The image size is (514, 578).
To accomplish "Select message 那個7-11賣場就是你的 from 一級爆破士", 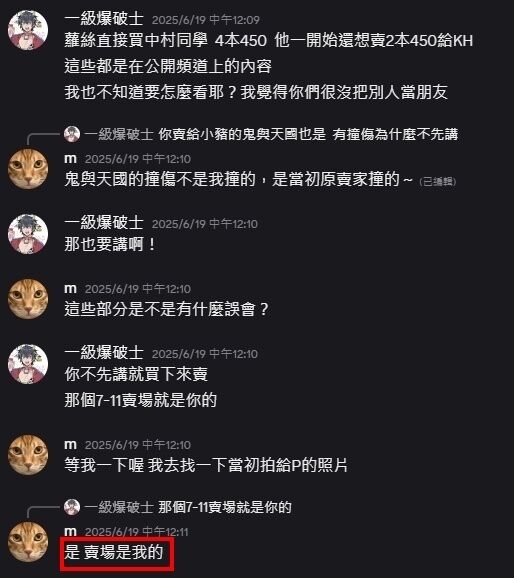I will 140,400.
